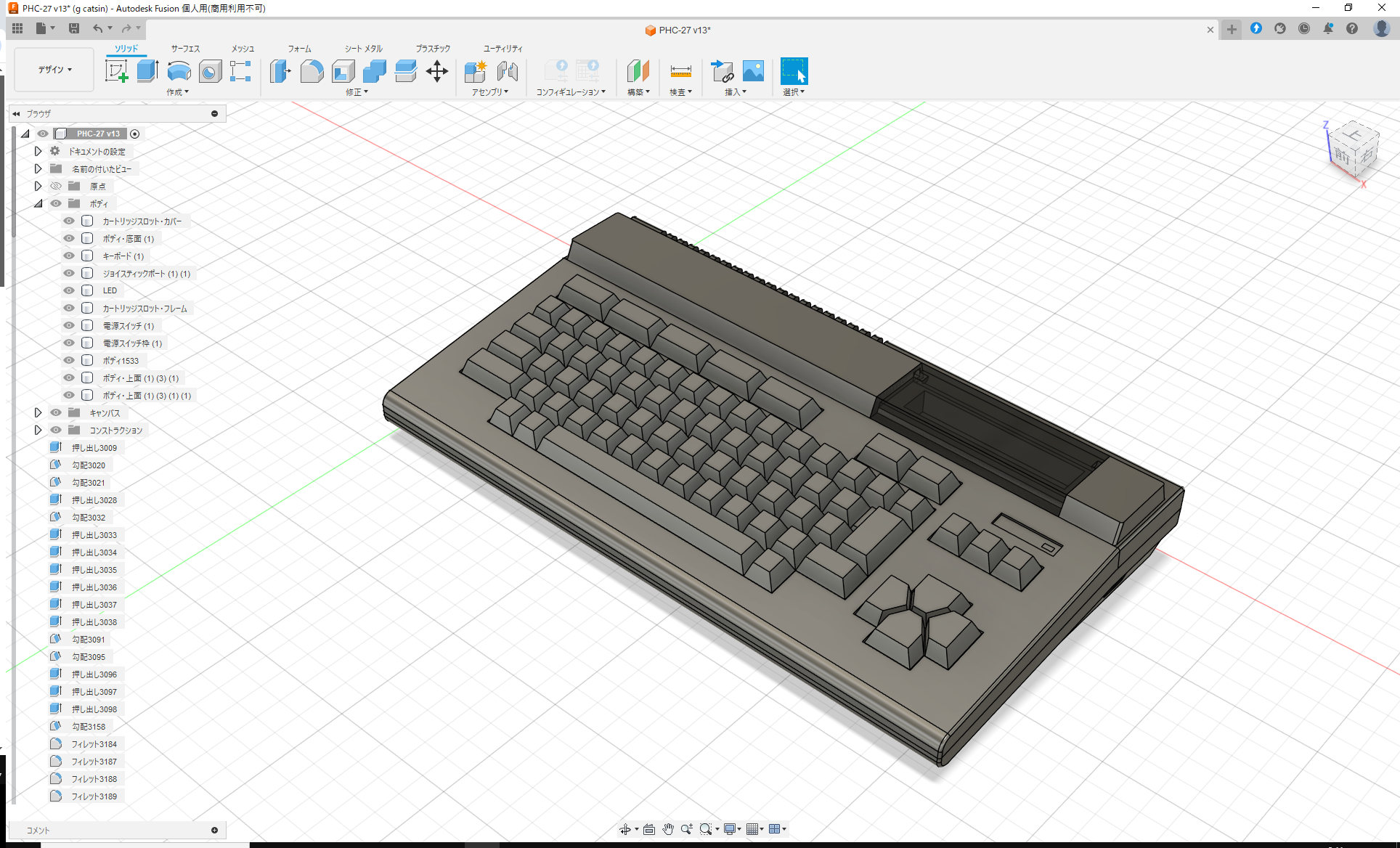
Task: Switch to the シート メタル tab
Action: point(362,49)
